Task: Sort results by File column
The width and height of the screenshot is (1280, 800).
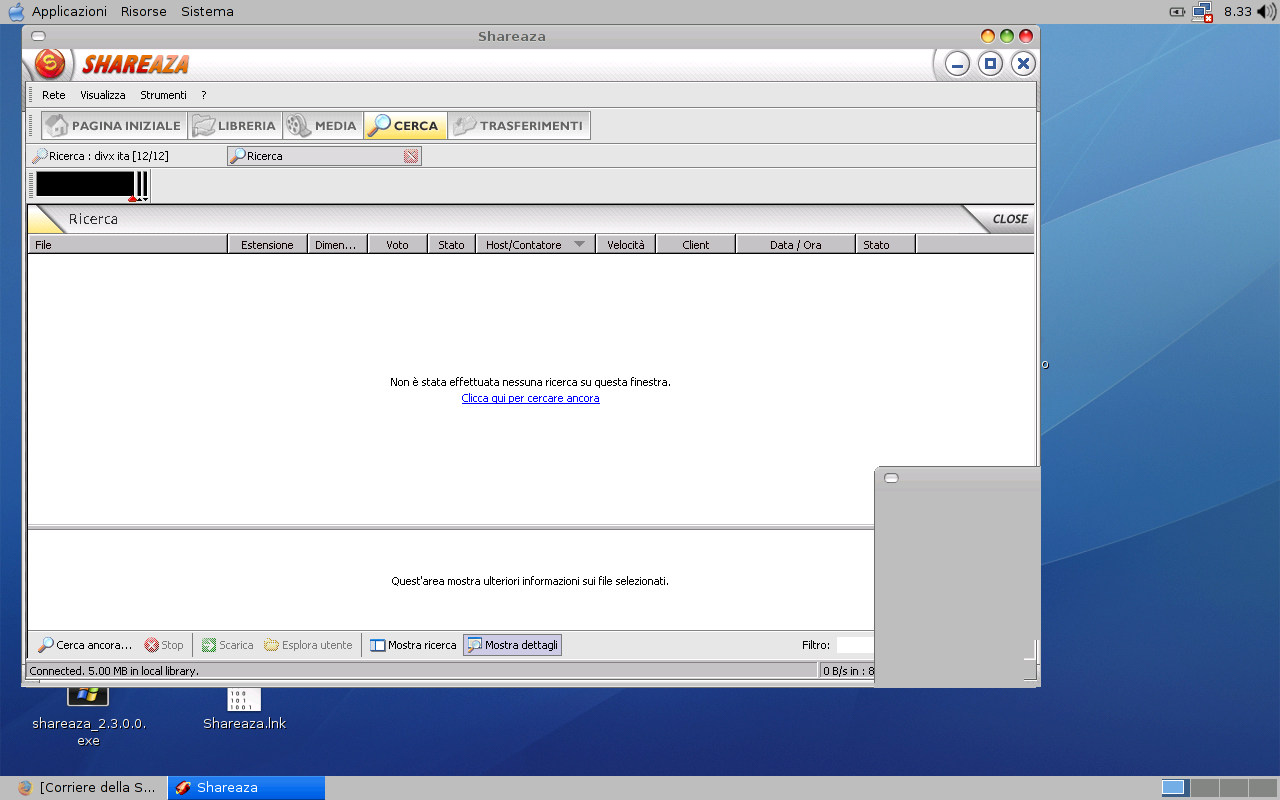Action: (128, 245)
